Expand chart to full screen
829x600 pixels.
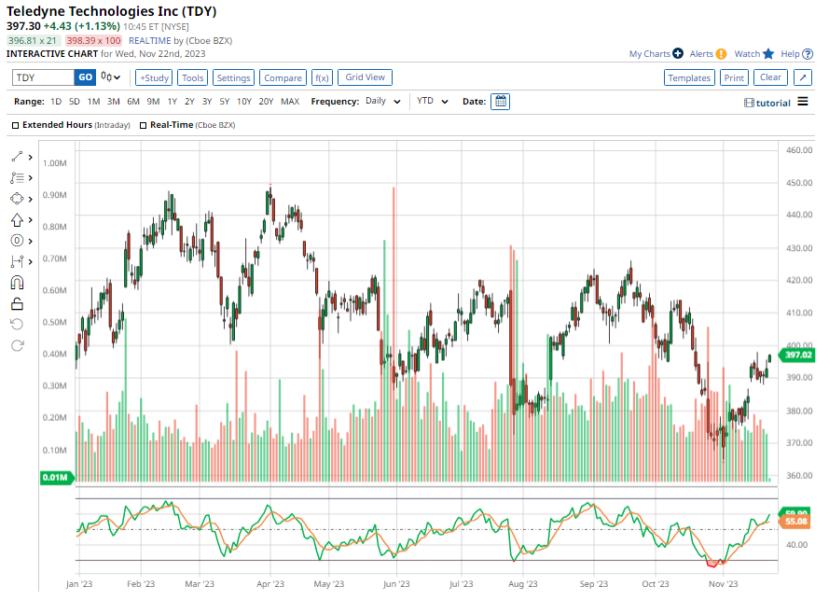(803, 78)
